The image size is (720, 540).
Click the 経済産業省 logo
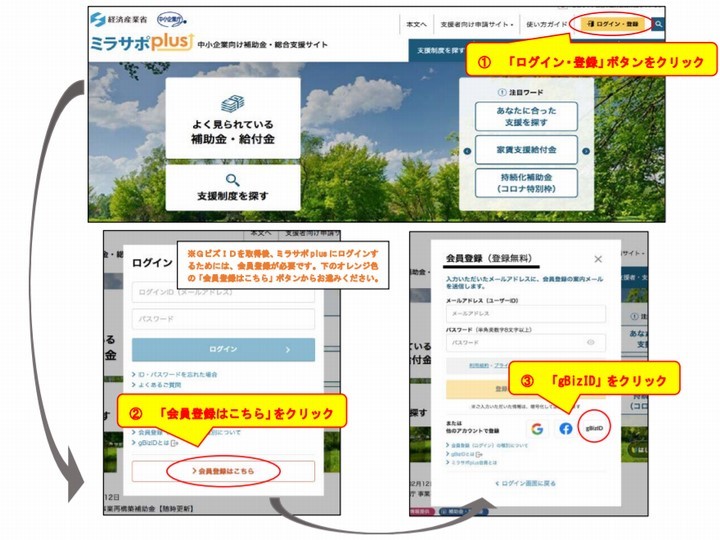[x=118, y=19]
